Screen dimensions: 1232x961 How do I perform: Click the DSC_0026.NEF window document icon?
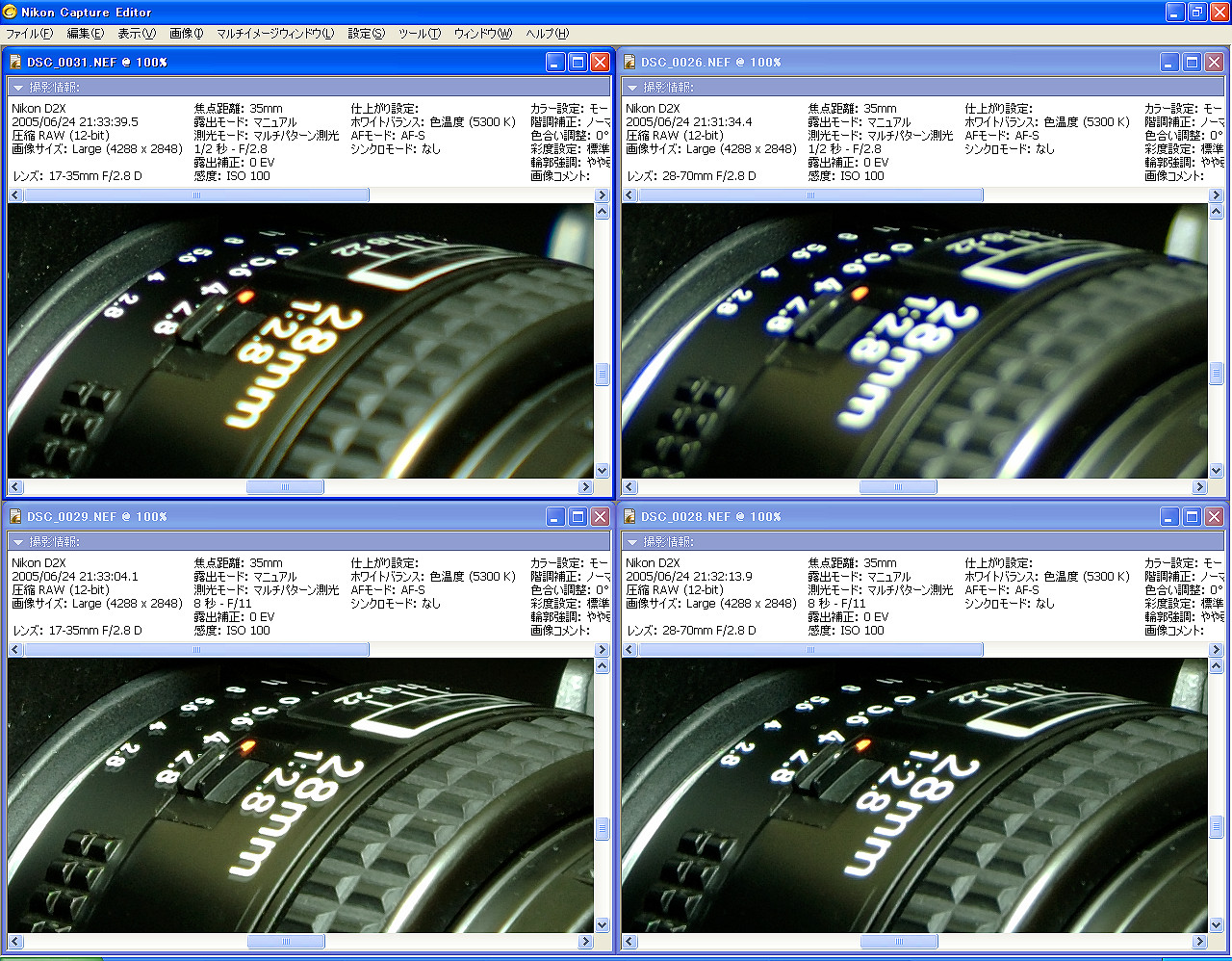tap(629, 62)
